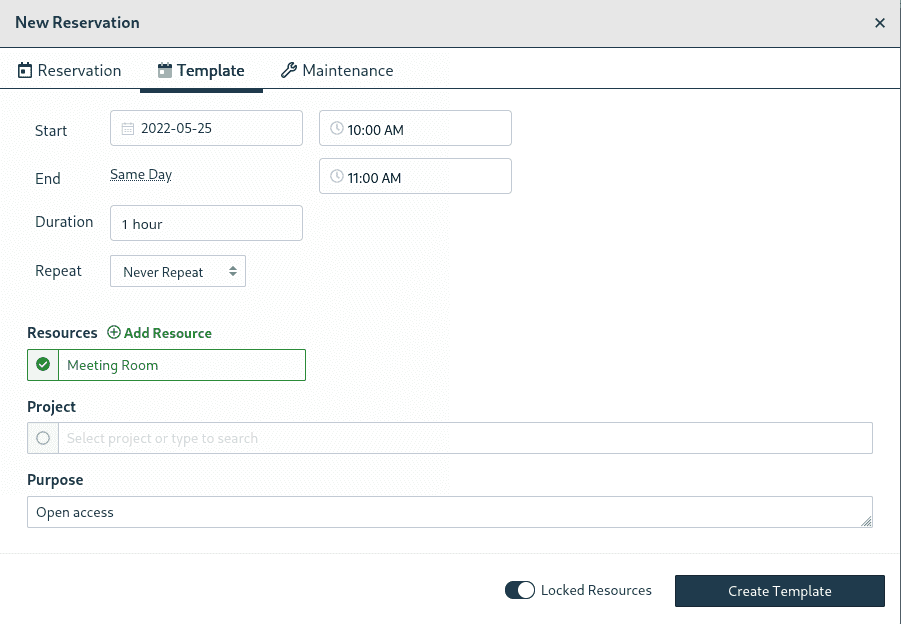Click the Add Resource link
The image size is (901, 624).
click(167, 332)
